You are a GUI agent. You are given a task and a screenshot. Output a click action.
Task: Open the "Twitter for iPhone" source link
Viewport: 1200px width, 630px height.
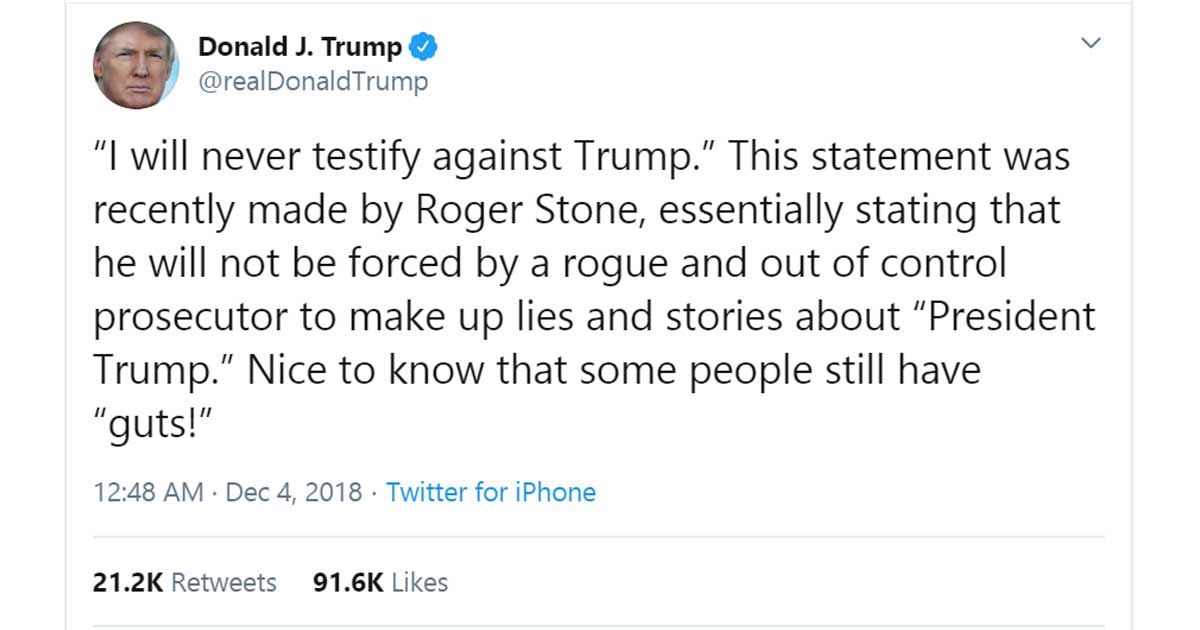(490, 492)
